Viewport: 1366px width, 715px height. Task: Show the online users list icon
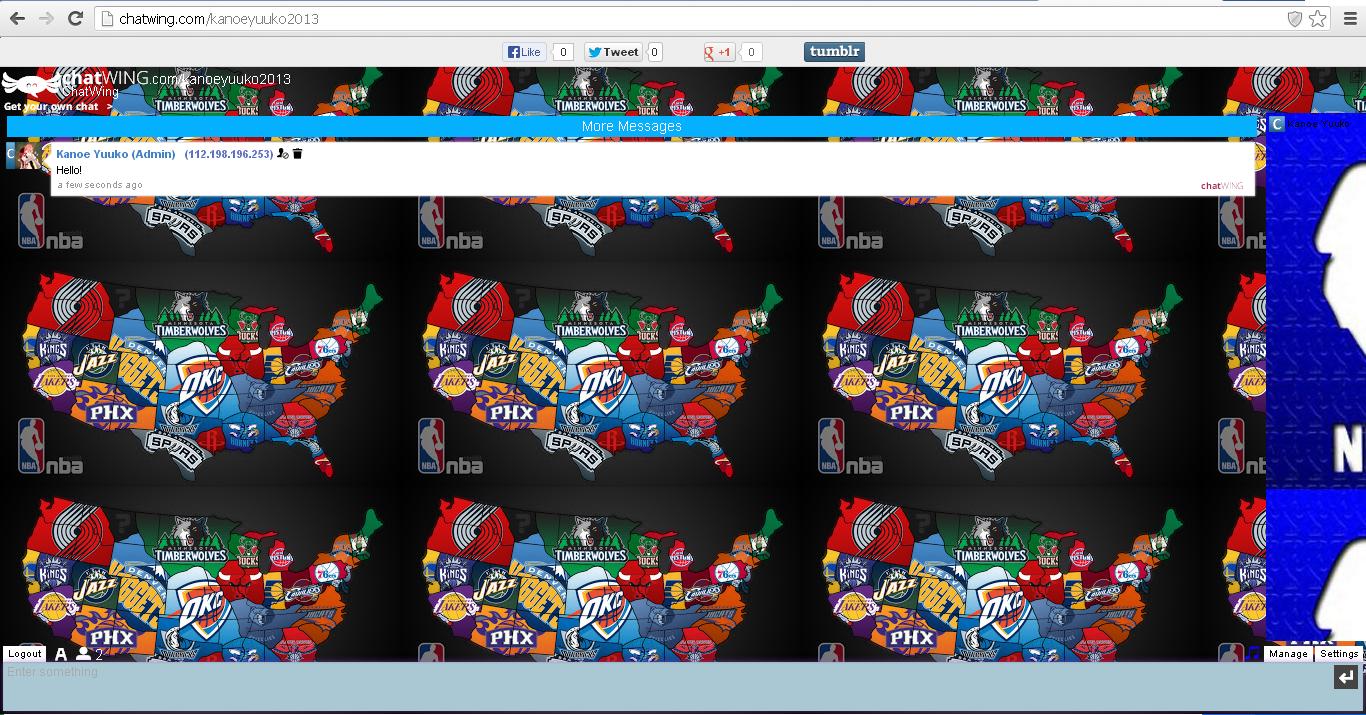click(84, 654)
